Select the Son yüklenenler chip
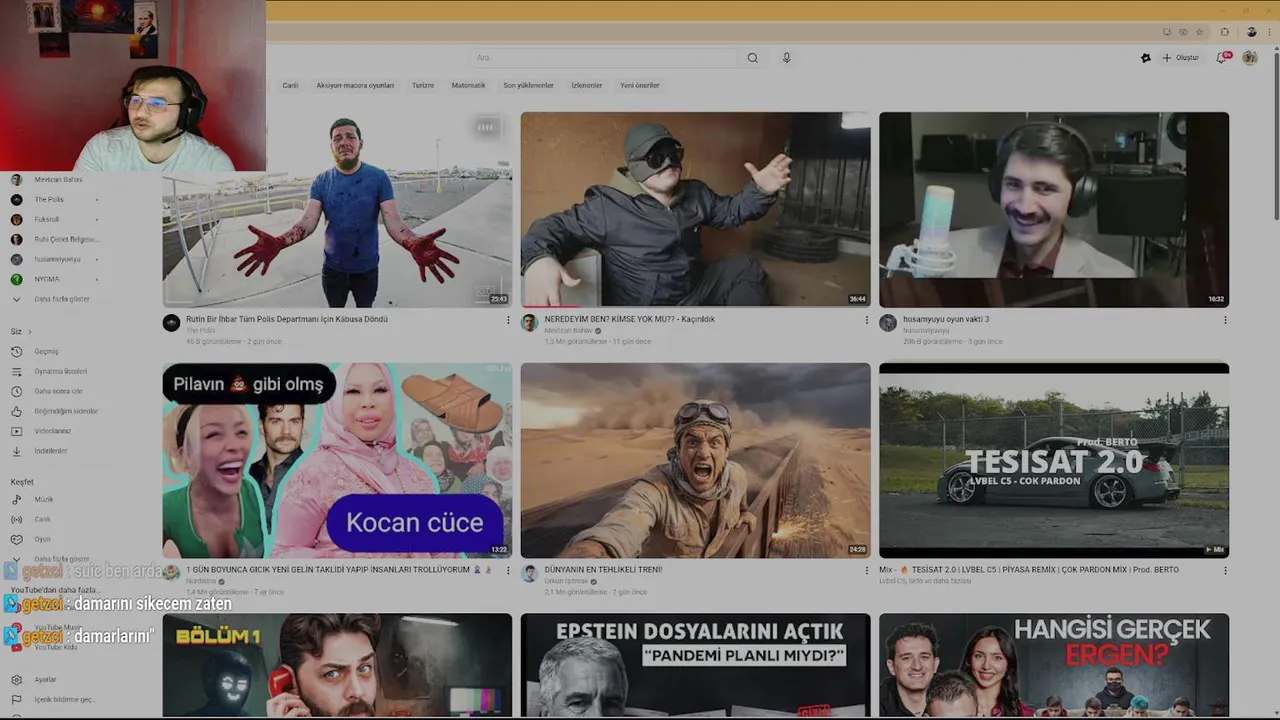1280x720 pixels. (x=528, y=85)
